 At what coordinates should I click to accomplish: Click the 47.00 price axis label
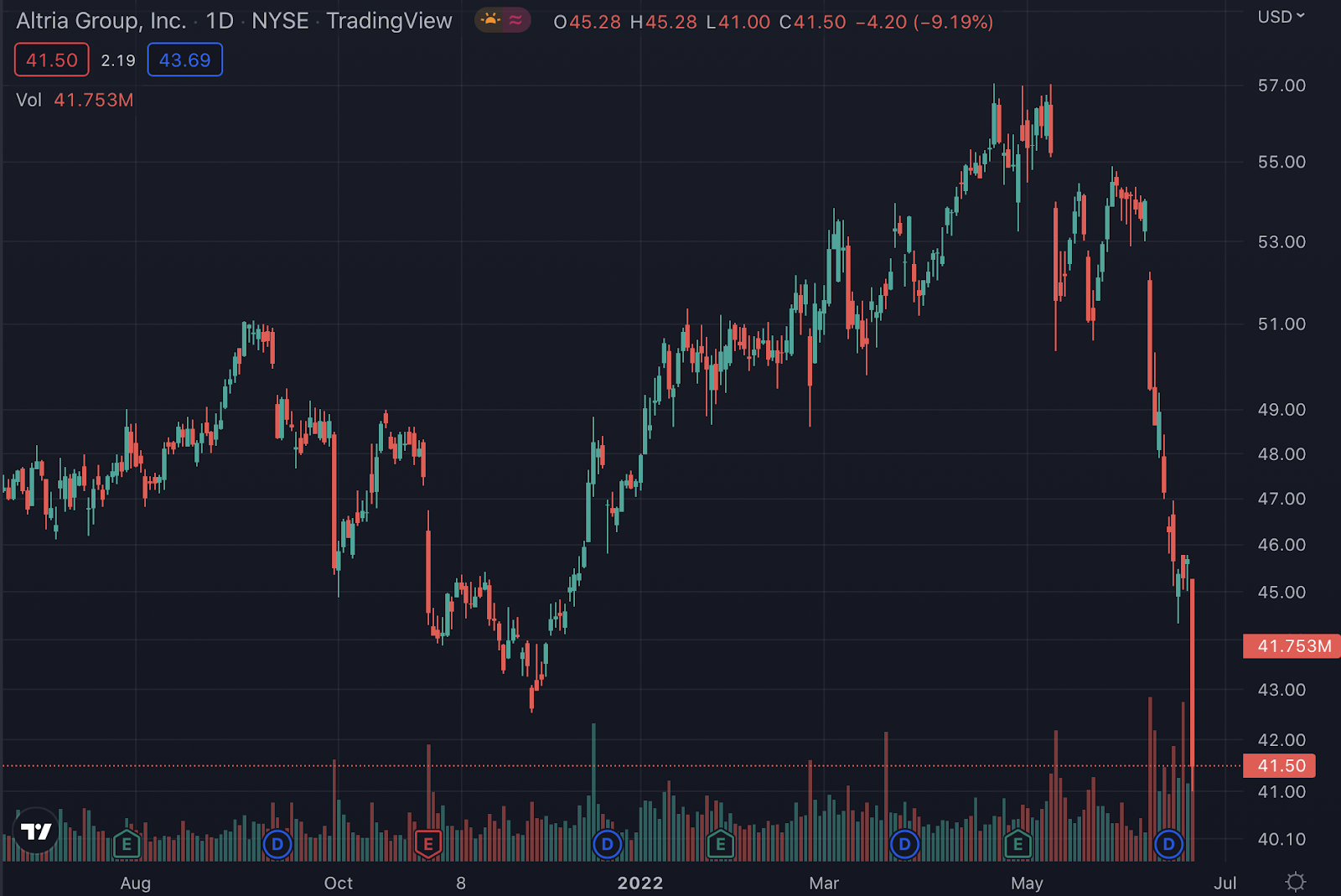(1281, 499)
